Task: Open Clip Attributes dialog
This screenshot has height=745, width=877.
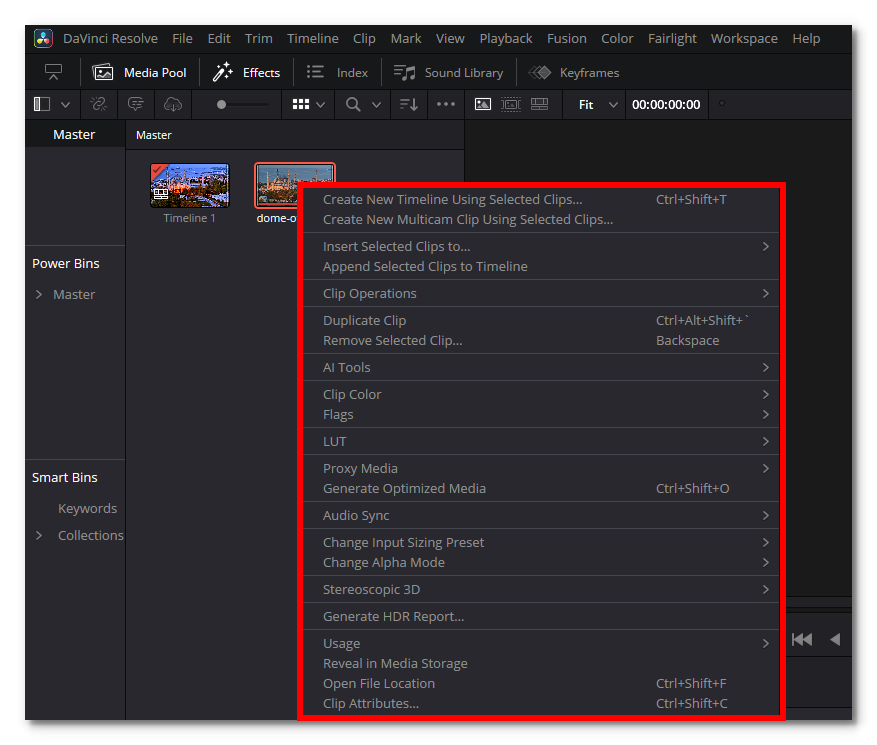Action: (541, 704)
